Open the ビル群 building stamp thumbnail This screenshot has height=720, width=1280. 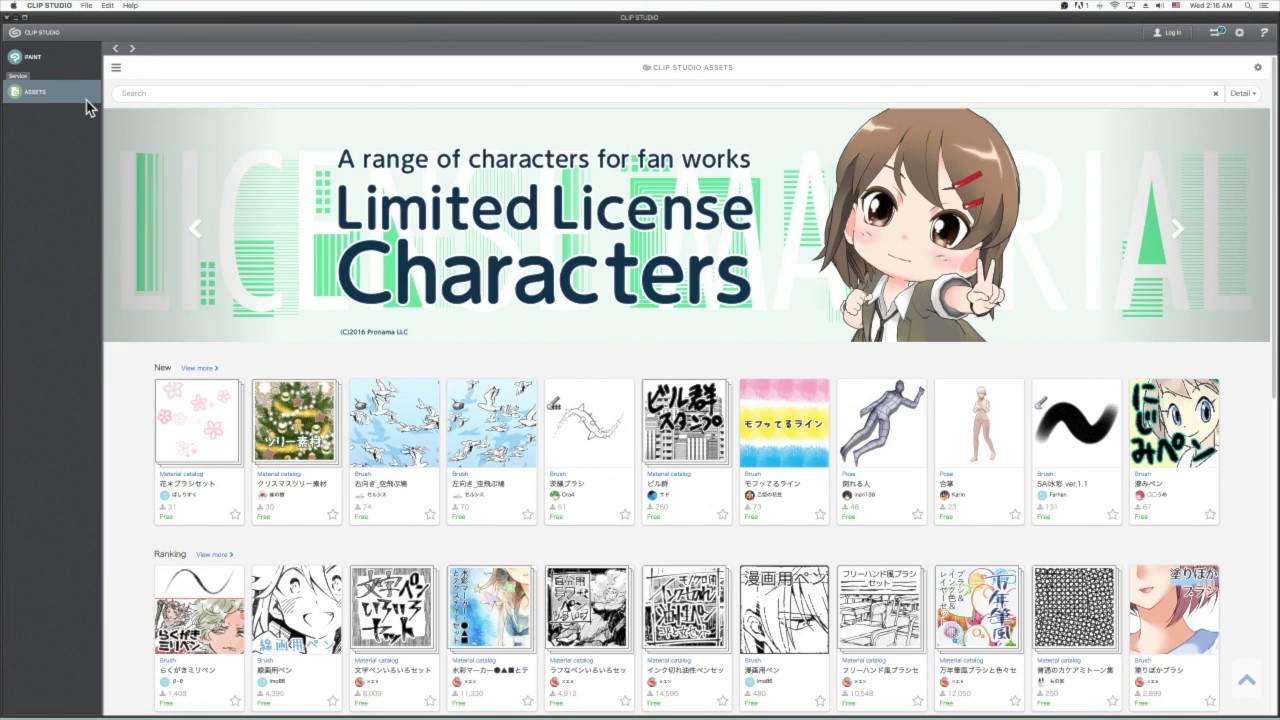(x=686, y=422)
